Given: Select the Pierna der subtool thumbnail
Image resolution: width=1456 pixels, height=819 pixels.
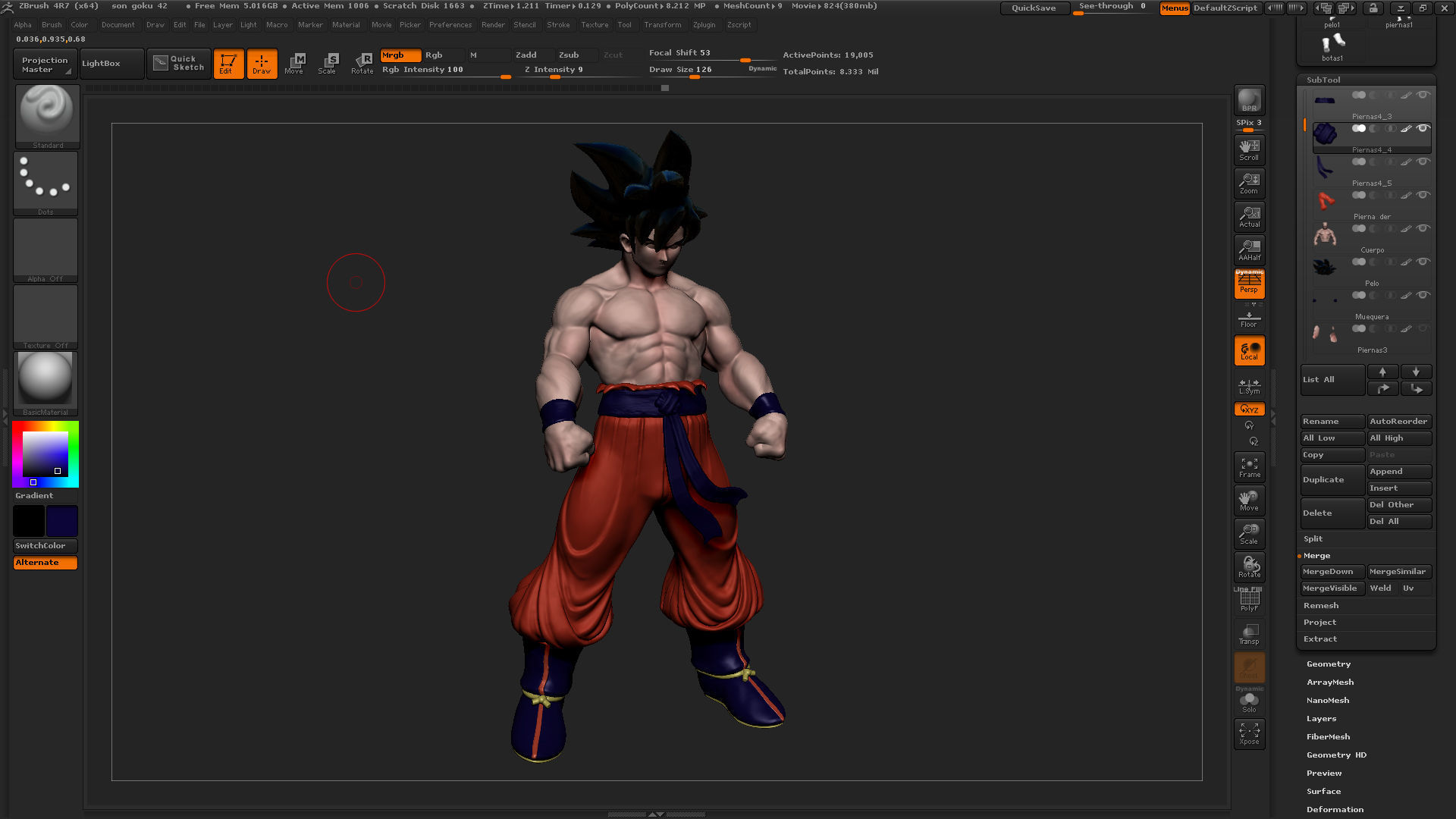Looking at the screenshot, I should (1326, 201).
